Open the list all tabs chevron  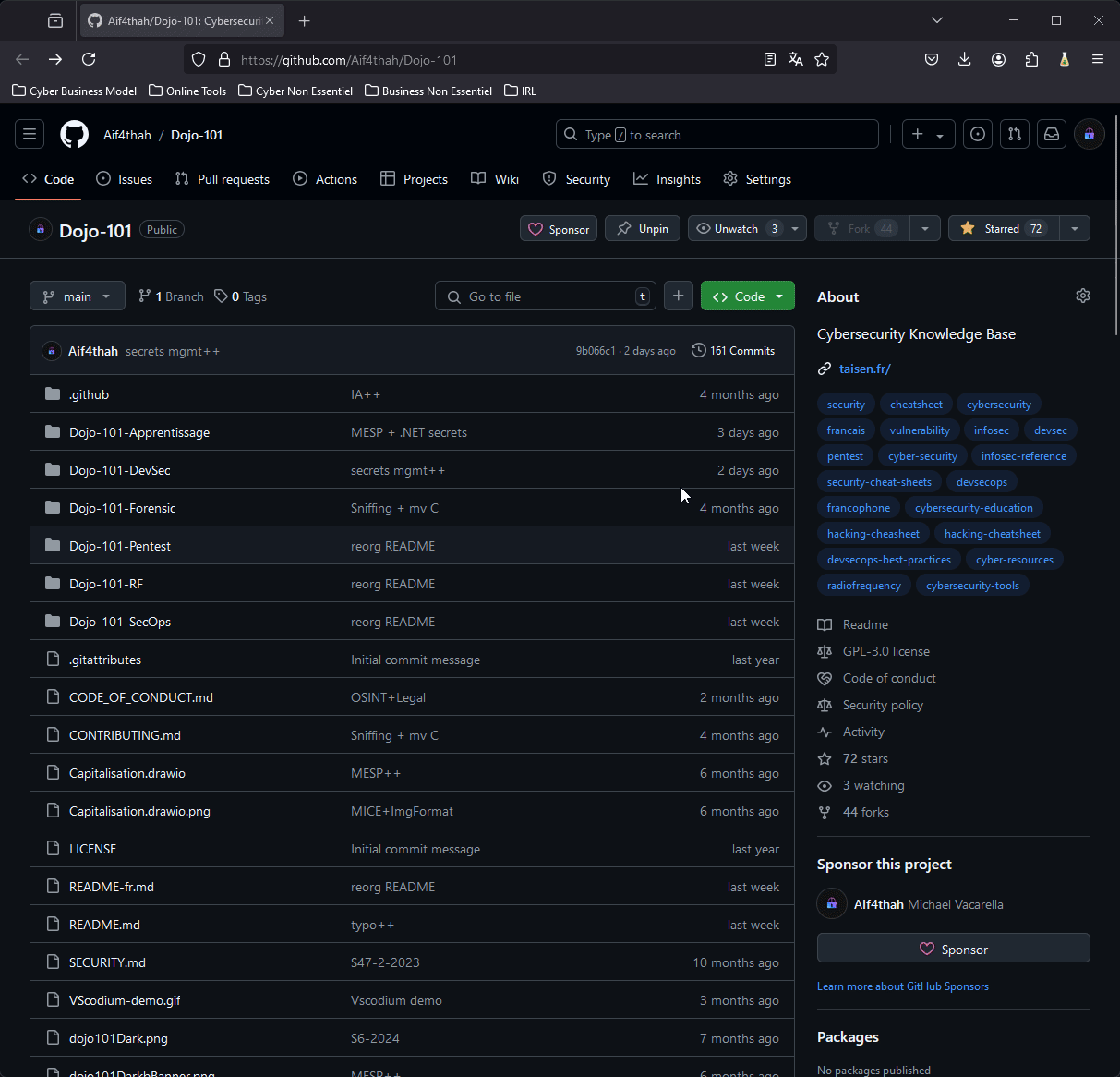pos(937,20)
